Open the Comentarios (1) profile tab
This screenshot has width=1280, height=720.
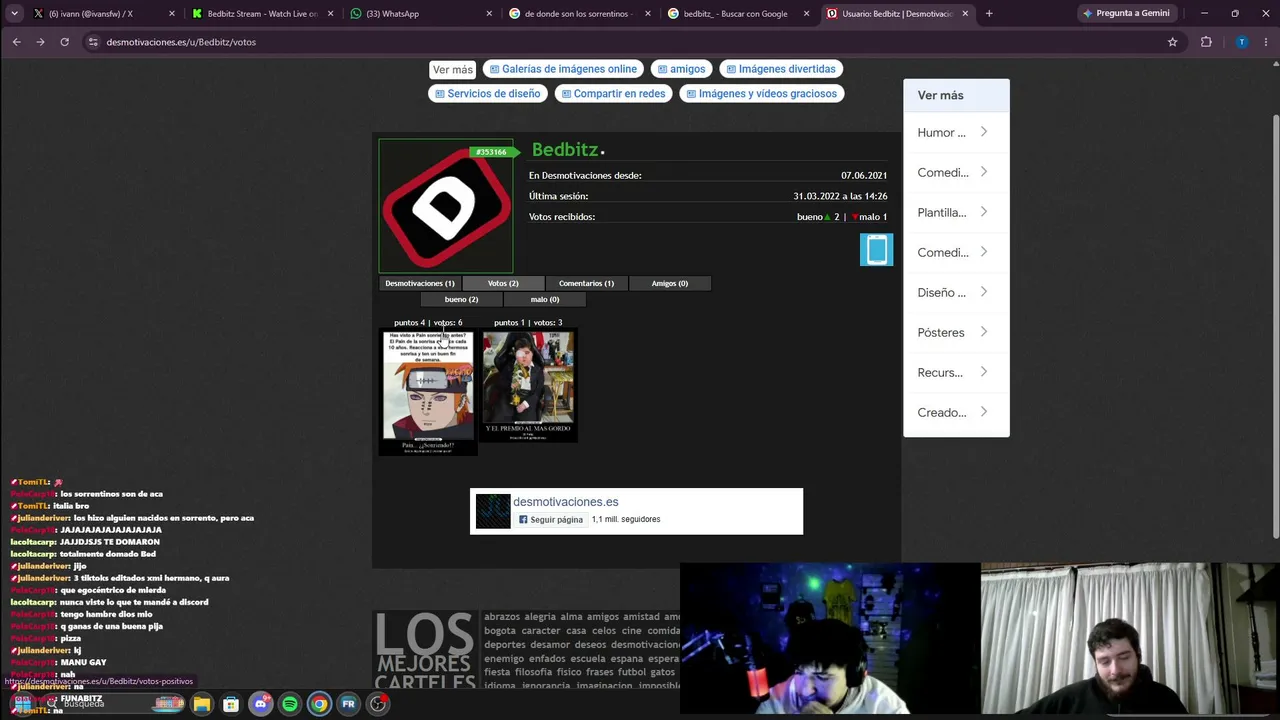[586, 283]
